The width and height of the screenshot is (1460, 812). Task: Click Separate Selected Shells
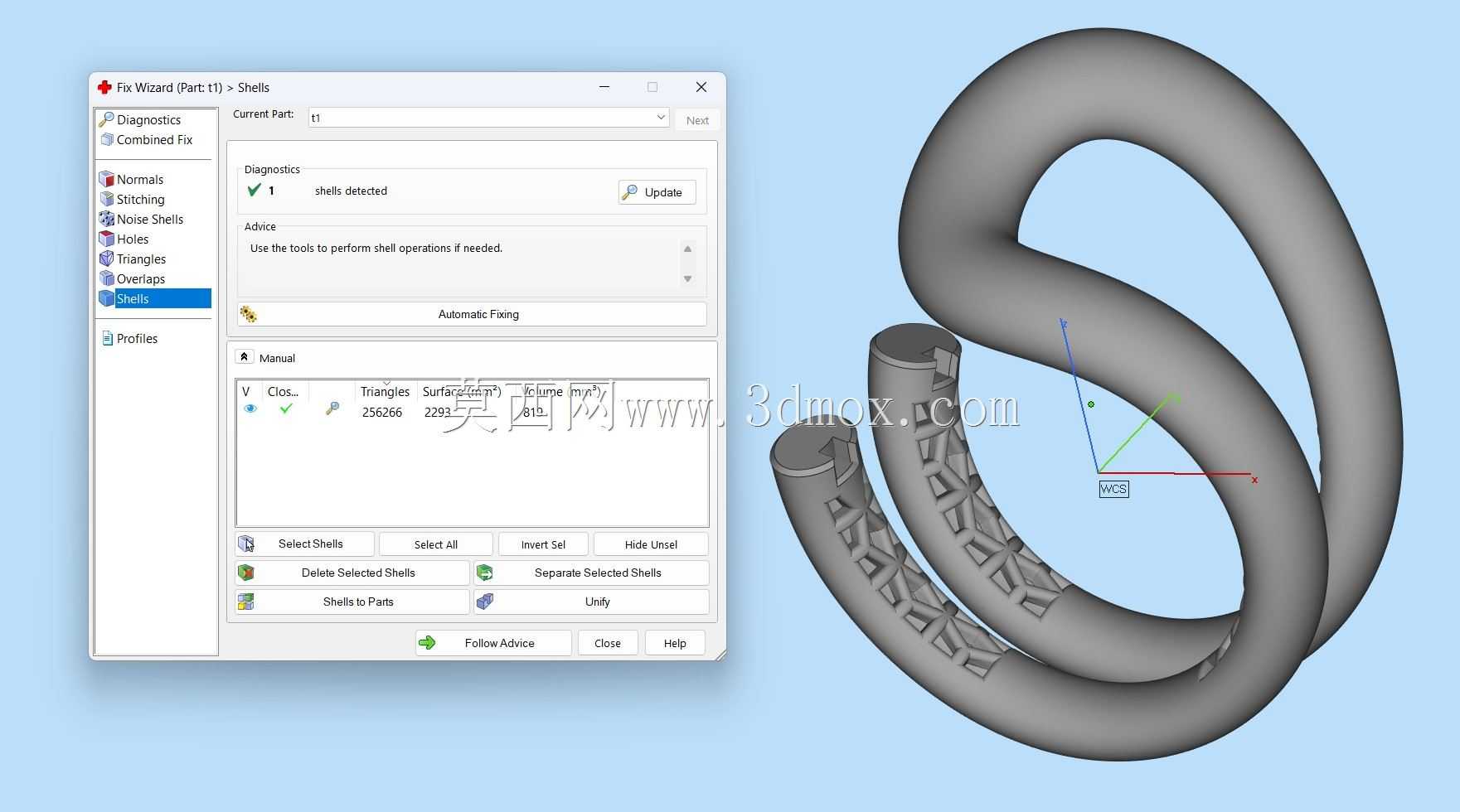coord(591,573)
